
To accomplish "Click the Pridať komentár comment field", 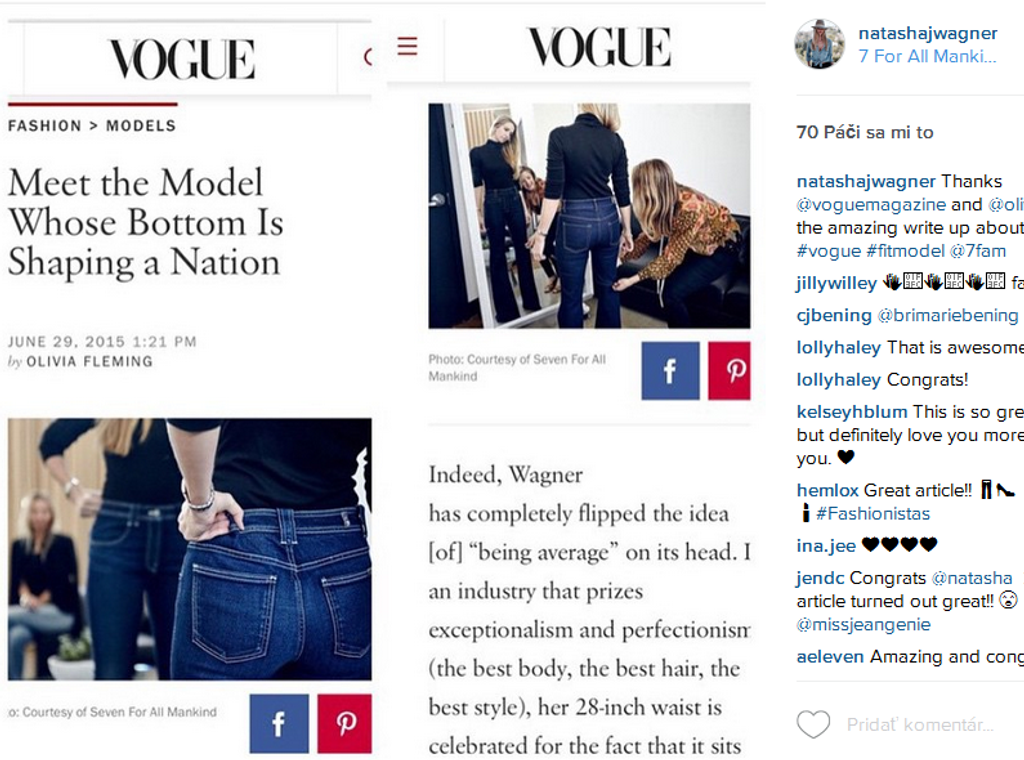I will (920, 724).
